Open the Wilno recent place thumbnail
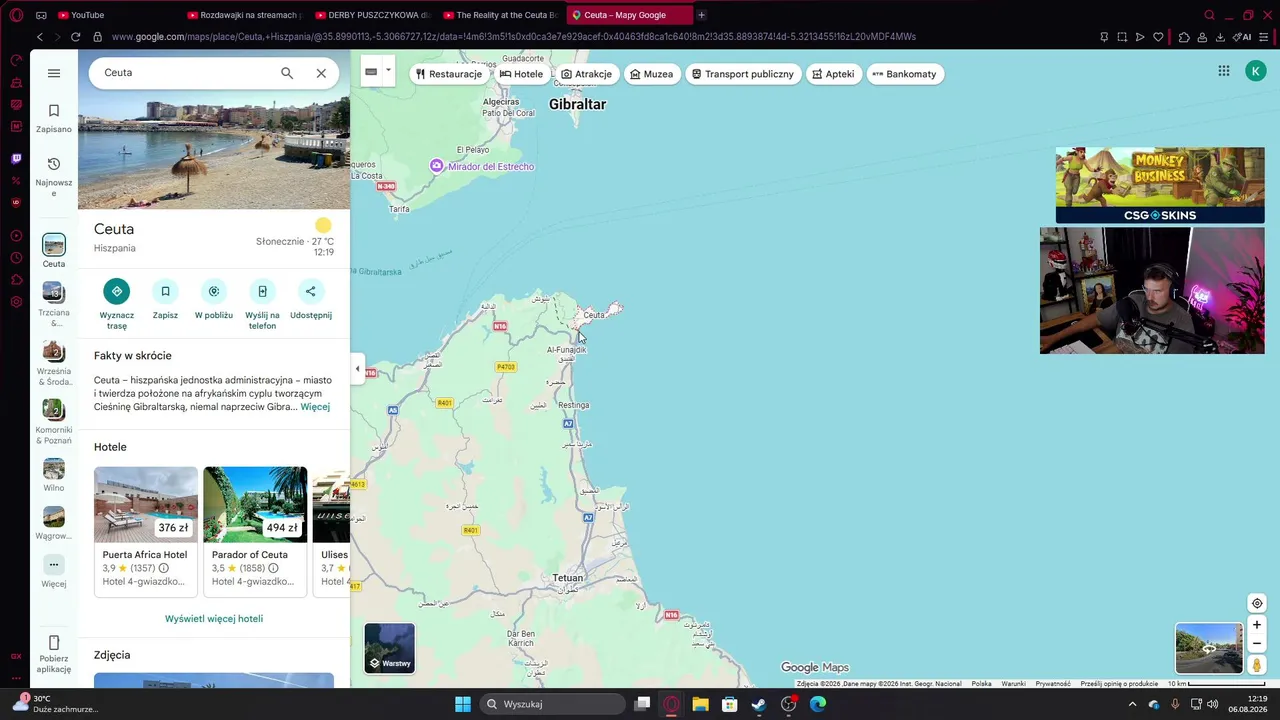 coord(54,468)
